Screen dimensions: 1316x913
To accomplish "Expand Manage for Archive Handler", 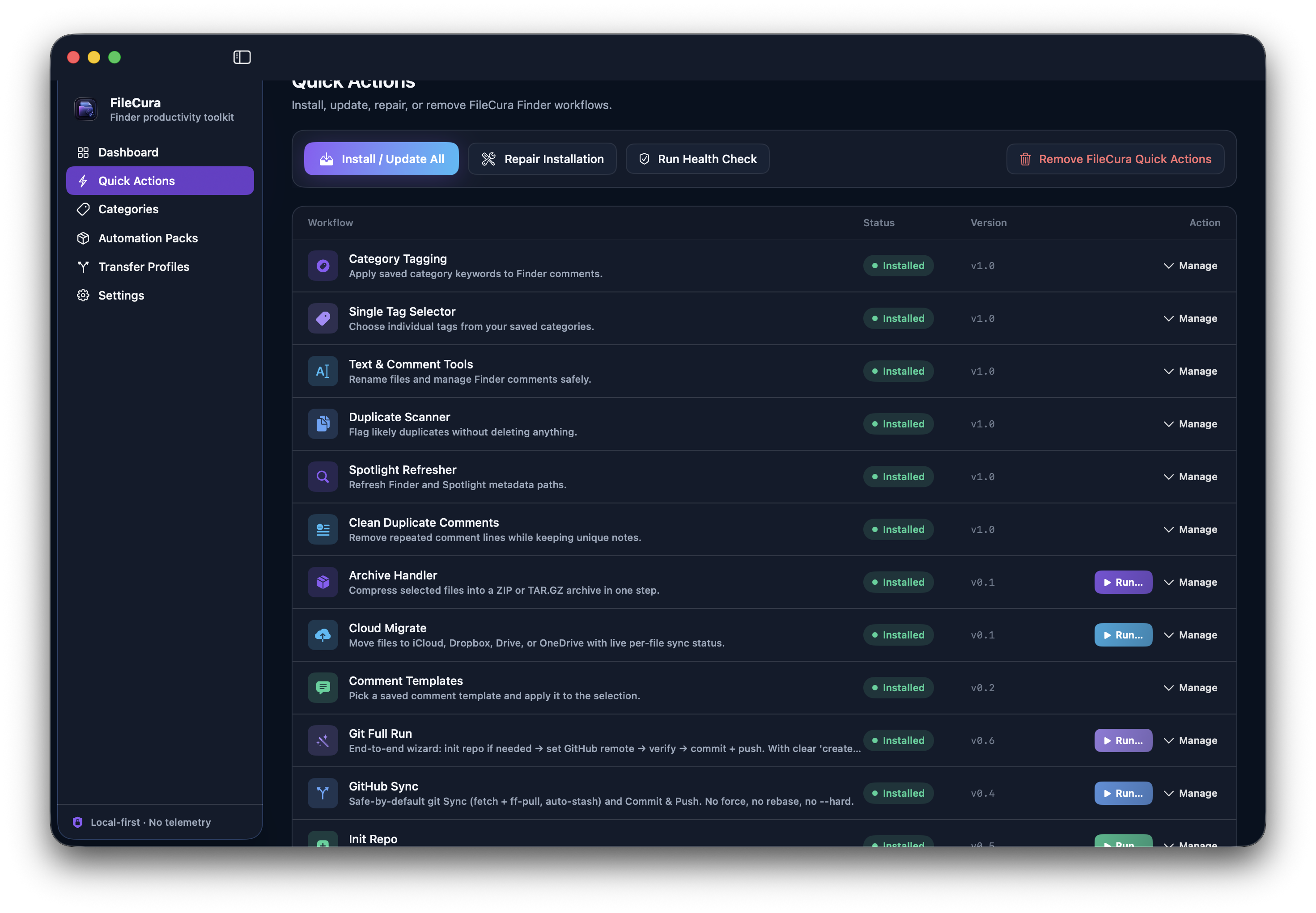I will (x=1190, y=582).
